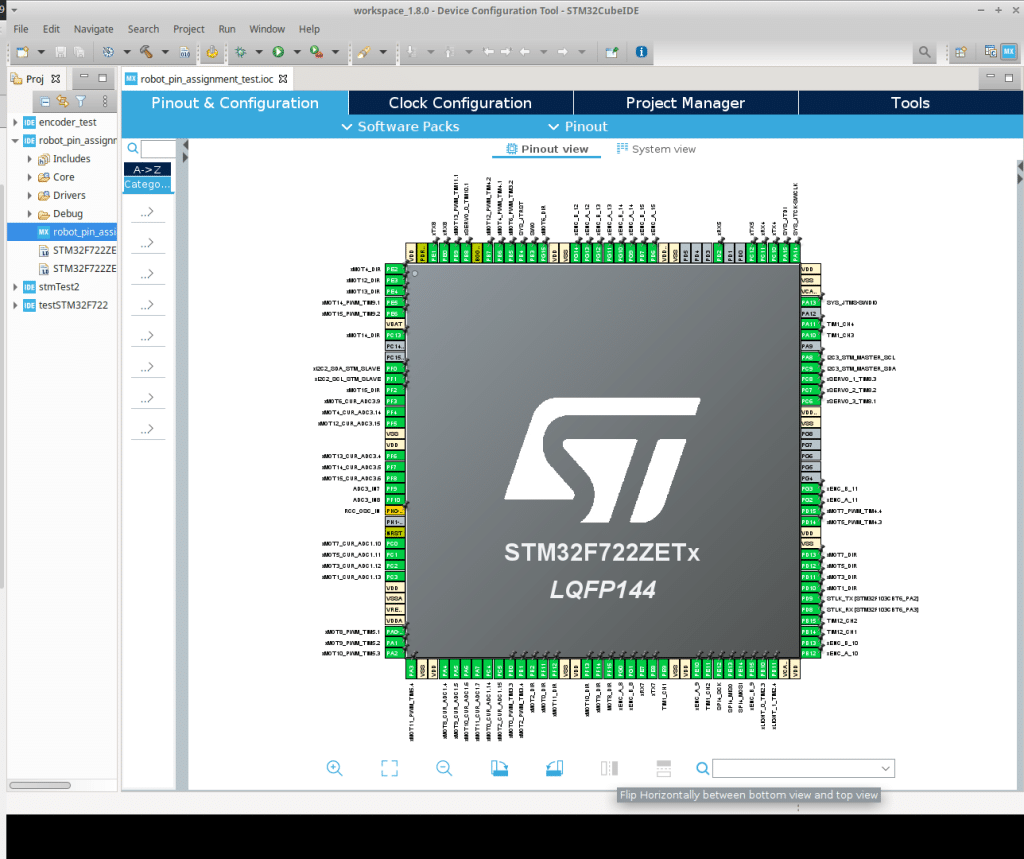Zoom in on the chip pinout view
The image size is (1024, 859).
coord(334,768)
